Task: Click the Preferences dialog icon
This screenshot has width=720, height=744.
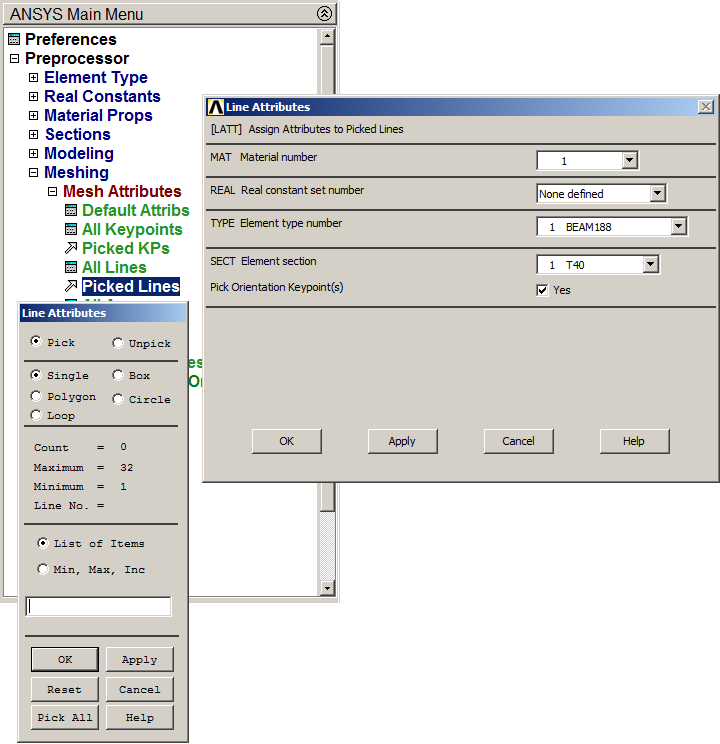Action: tap(13, 40)
